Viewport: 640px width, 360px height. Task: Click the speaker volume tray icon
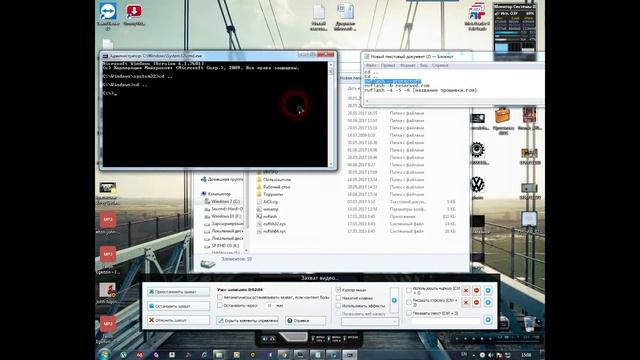pos(491,355)
